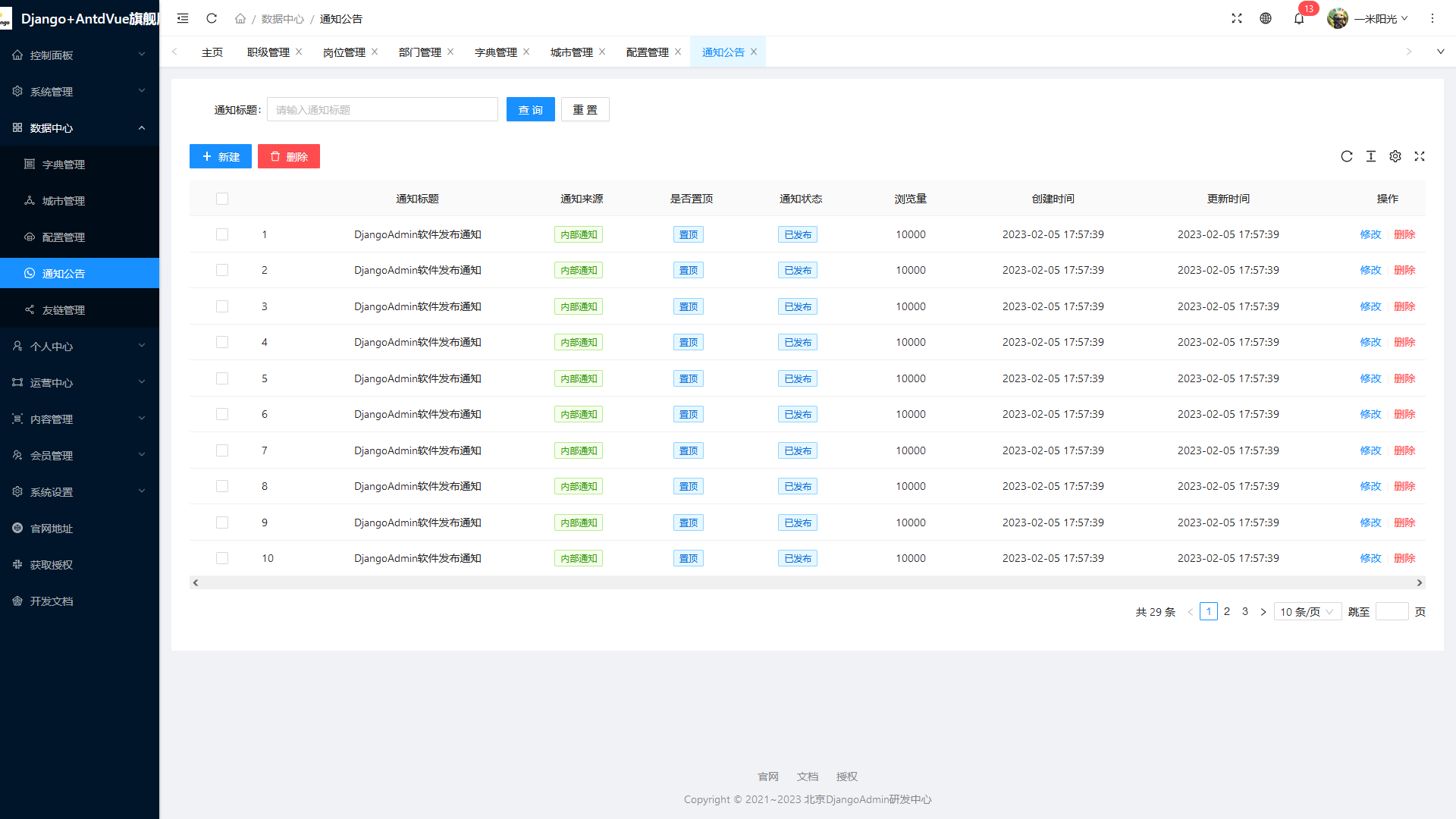This screenshot has height=819, width=1456.
Task: Click the page reload icon in header
Action: click(x=212, y=18)
